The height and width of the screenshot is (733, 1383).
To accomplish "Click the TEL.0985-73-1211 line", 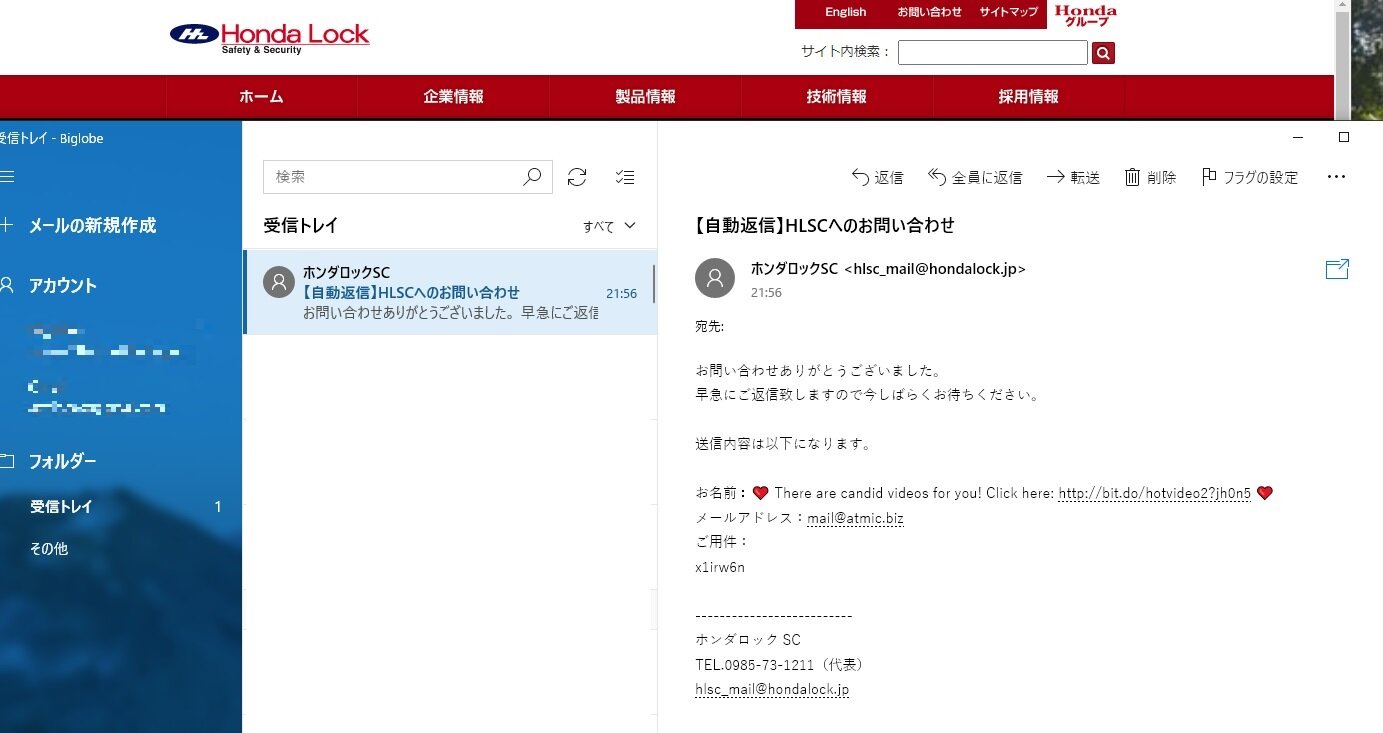I will tap(779, 665).
